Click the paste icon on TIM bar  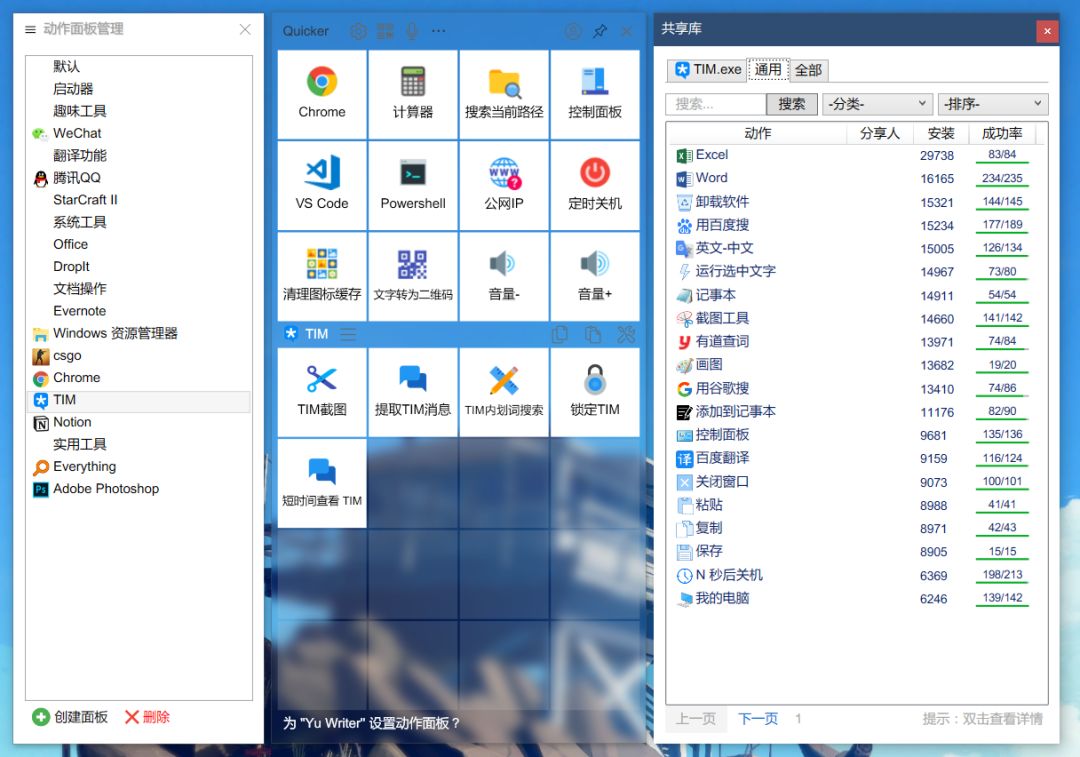[592, 334]
